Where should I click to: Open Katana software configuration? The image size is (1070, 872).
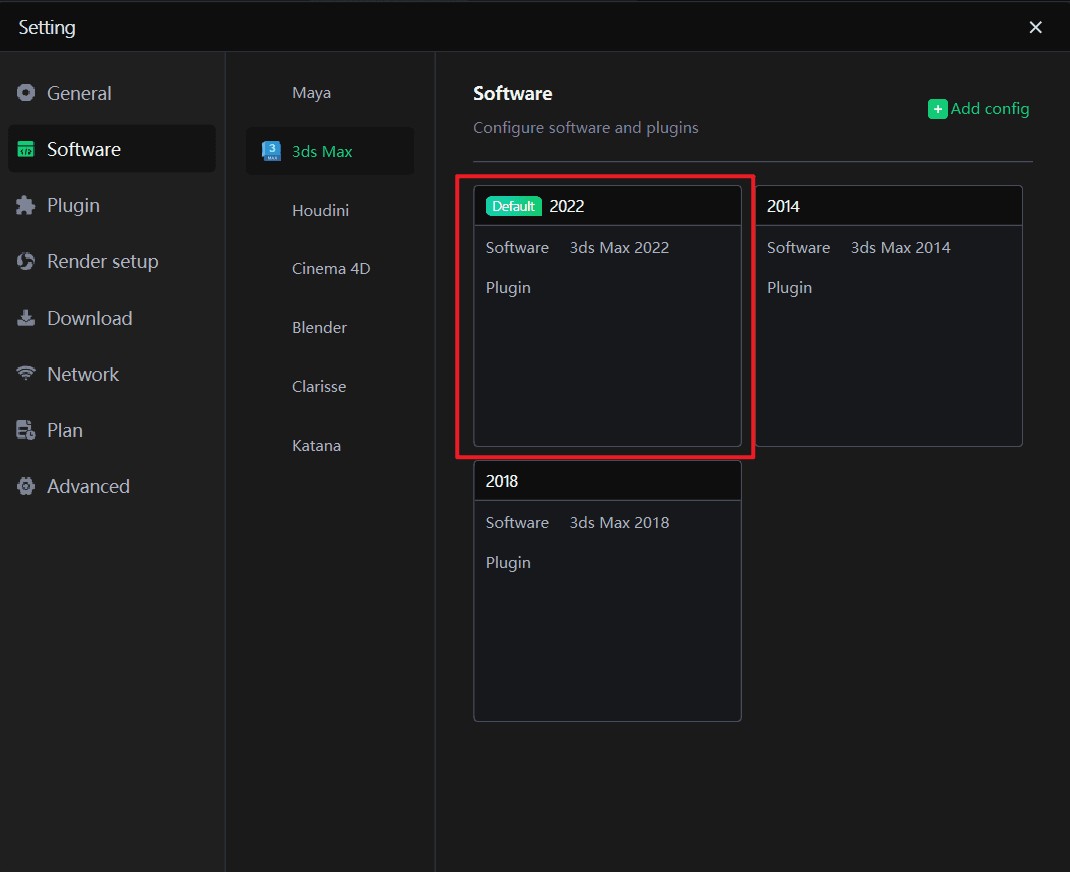pyautogui.click(x=316, y=446)
